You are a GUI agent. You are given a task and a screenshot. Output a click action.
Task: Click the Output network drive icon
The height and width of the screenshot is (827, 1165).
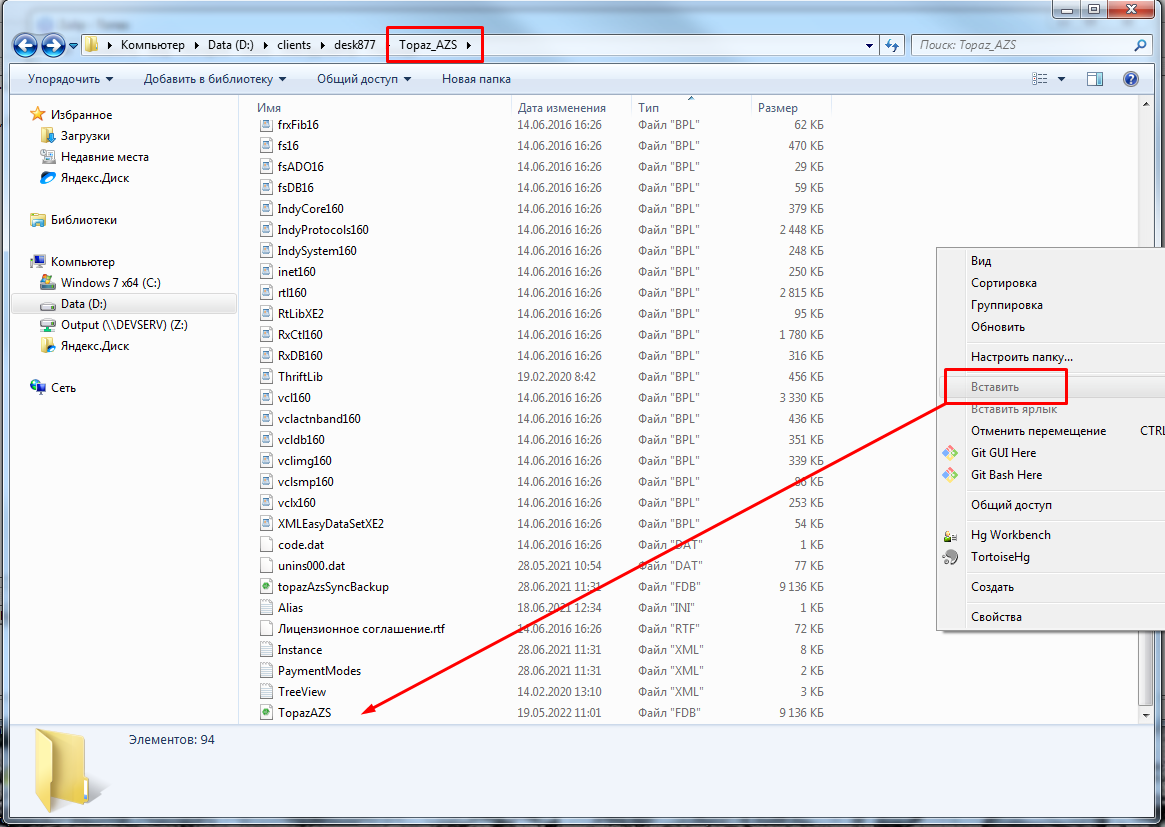coord(48,325)
